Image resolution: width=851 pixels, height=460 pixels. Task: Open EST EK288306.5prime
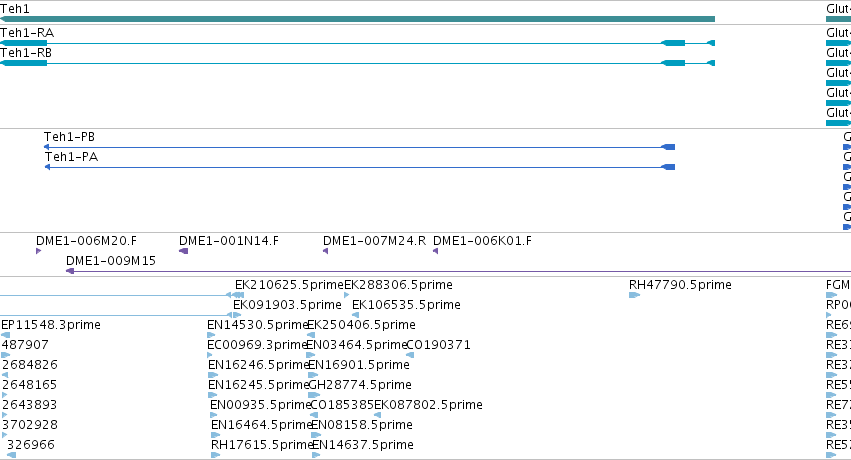click(x=398, y=285)
